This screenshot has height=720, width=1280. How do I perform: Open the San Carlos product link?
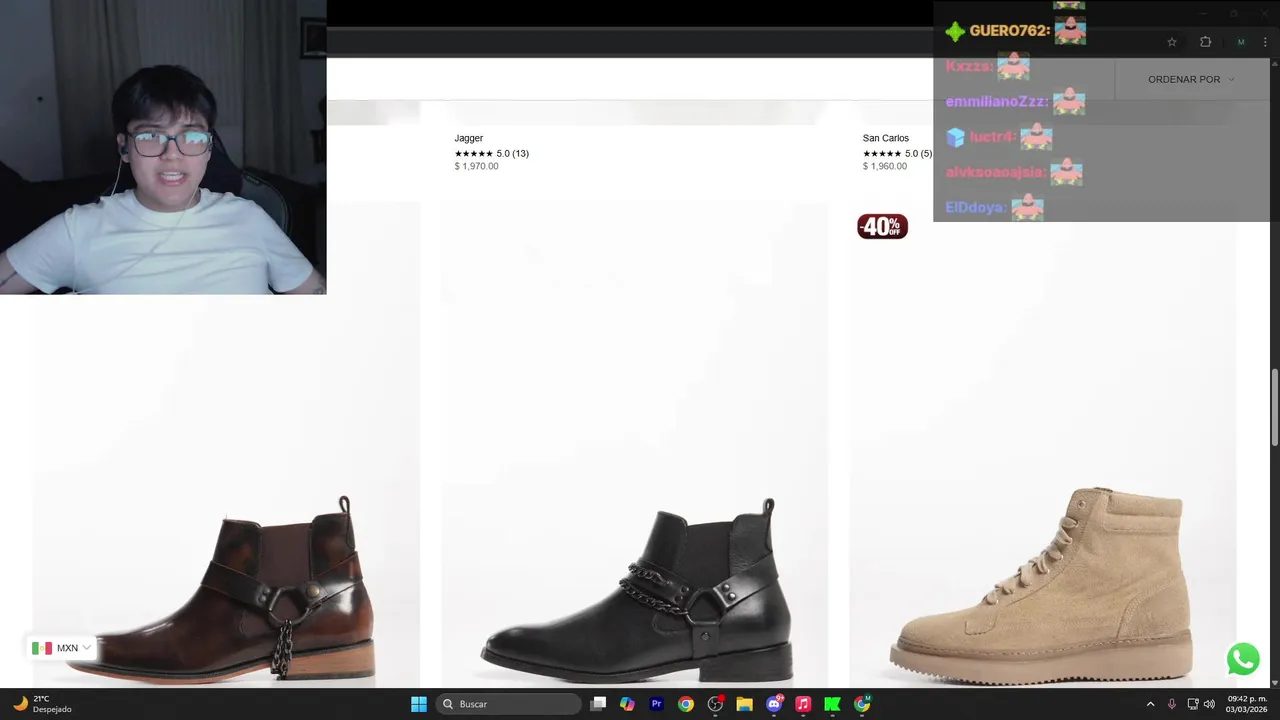[886, 138]
